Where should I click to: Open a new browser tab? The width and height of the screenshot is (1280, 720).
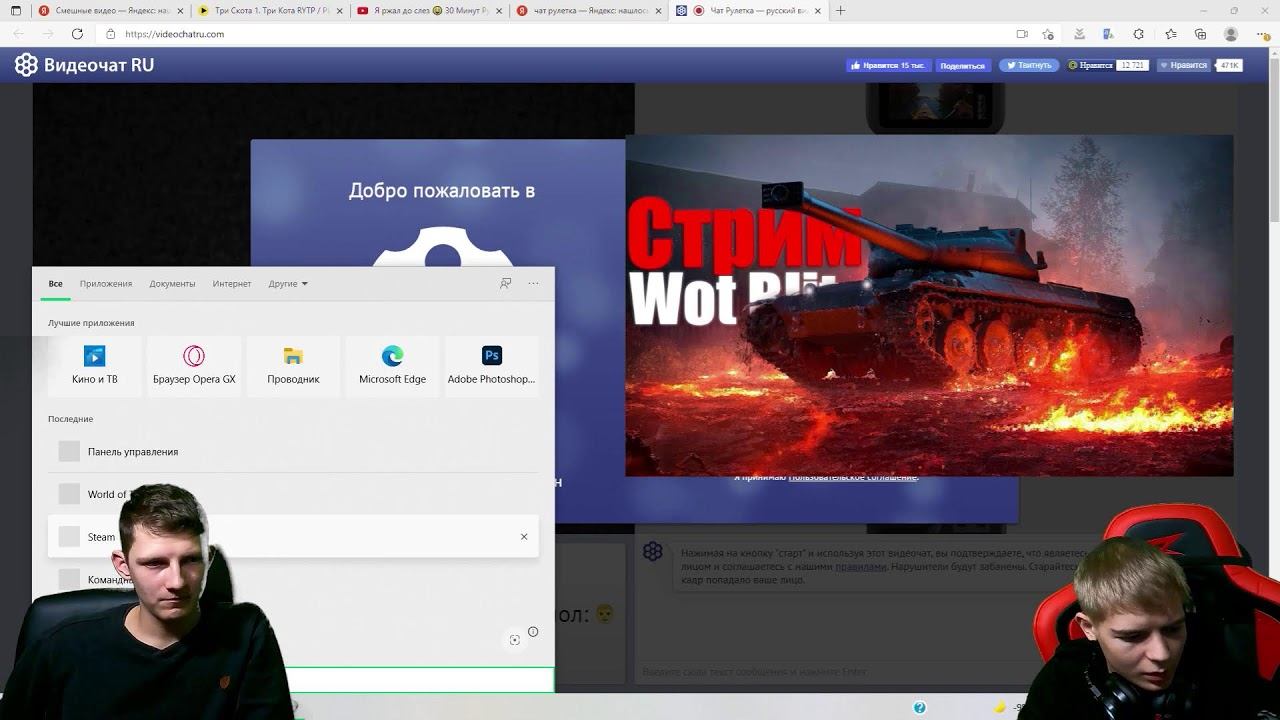(840, 11)
